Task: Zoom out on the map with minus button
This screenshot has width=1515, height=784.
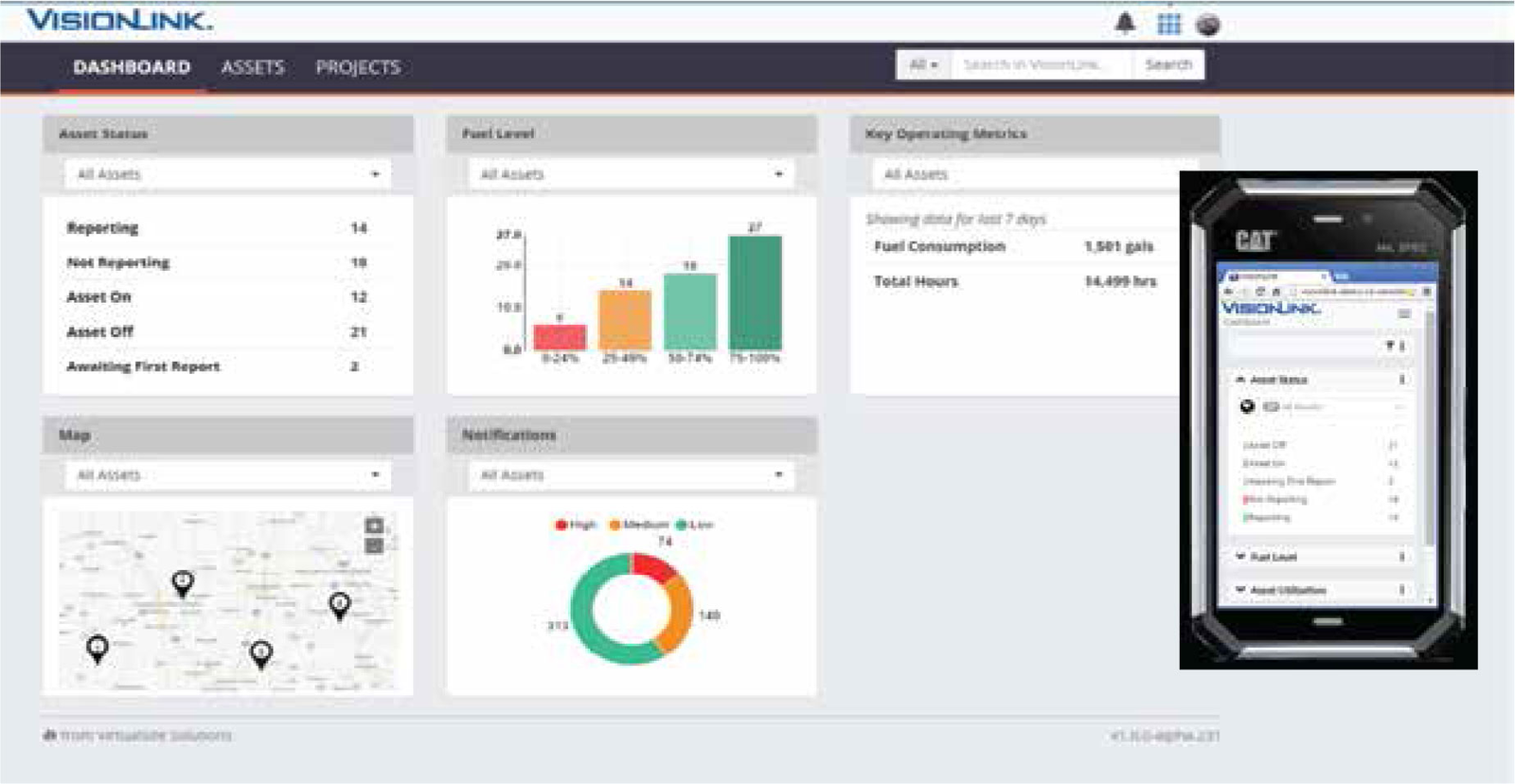Action: click(x=374, y=545)
